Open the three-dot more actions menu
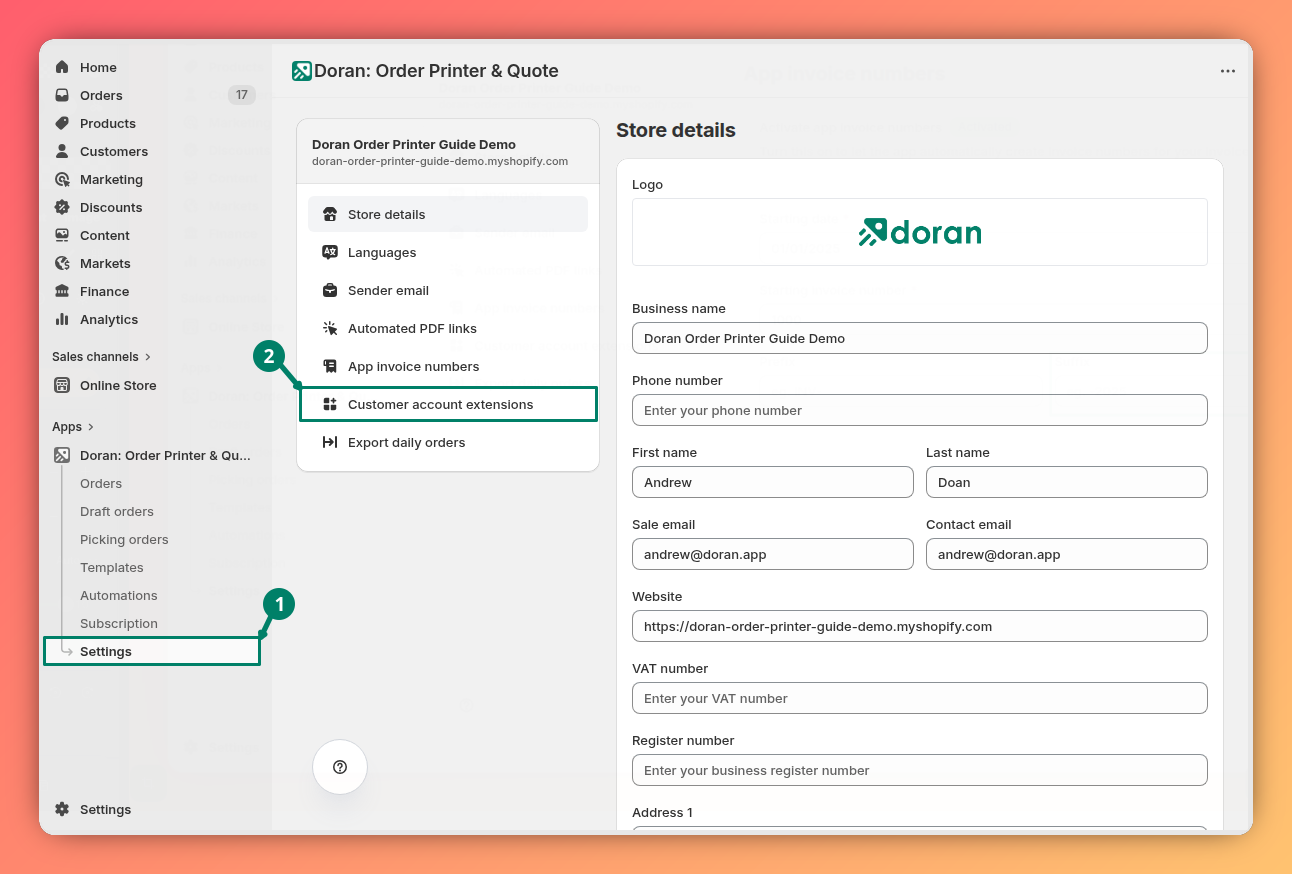 [x=1228, y=71]
